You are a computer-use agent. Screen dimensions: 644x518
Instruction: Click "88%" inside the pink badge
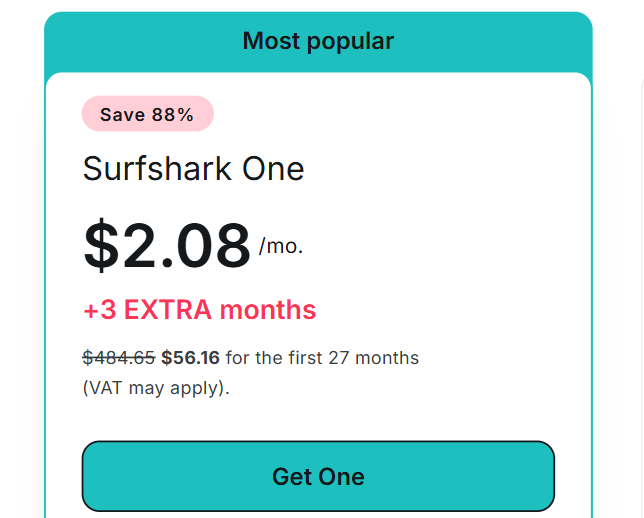[x=172, y=114]
